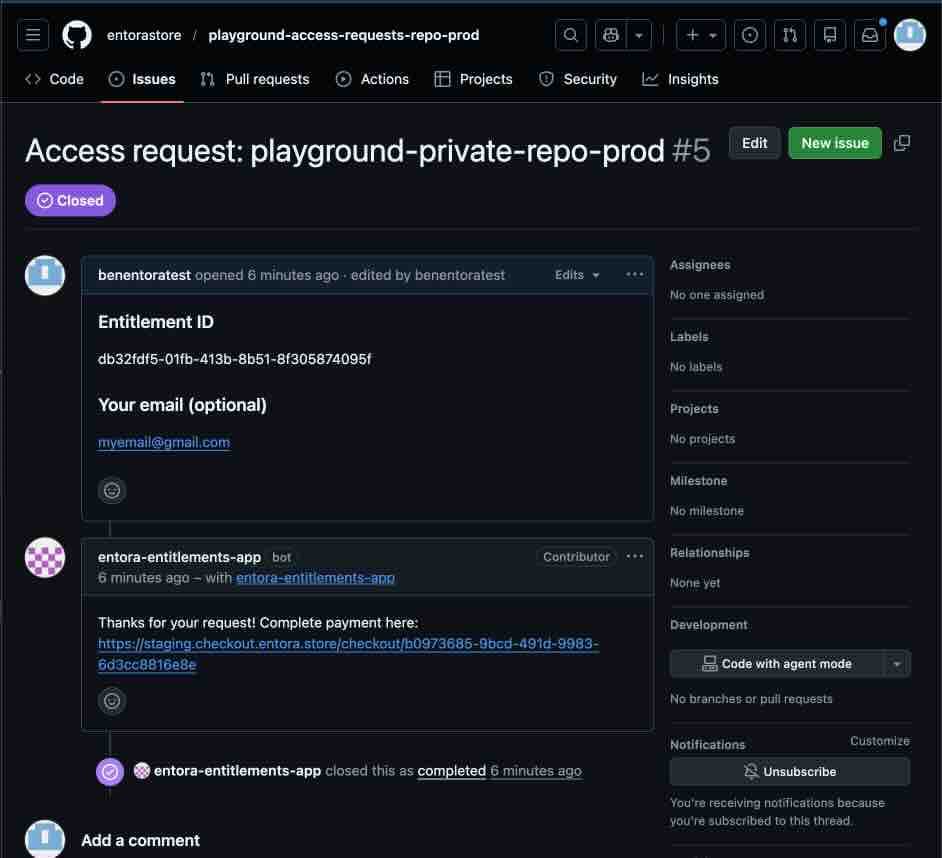Viewport: 942px width, 858px height.
Task: Click the New issue button
Action: (834, 142)
